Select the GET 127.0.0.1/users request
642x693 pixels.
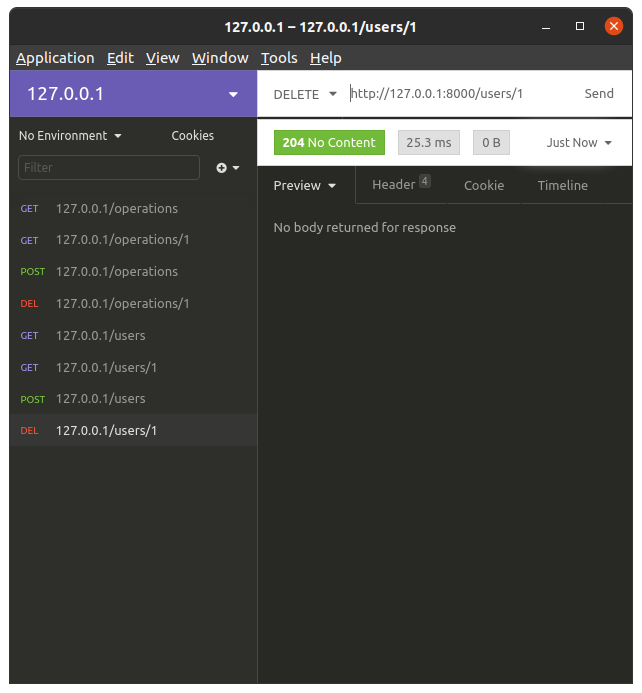tap(133, 335)
